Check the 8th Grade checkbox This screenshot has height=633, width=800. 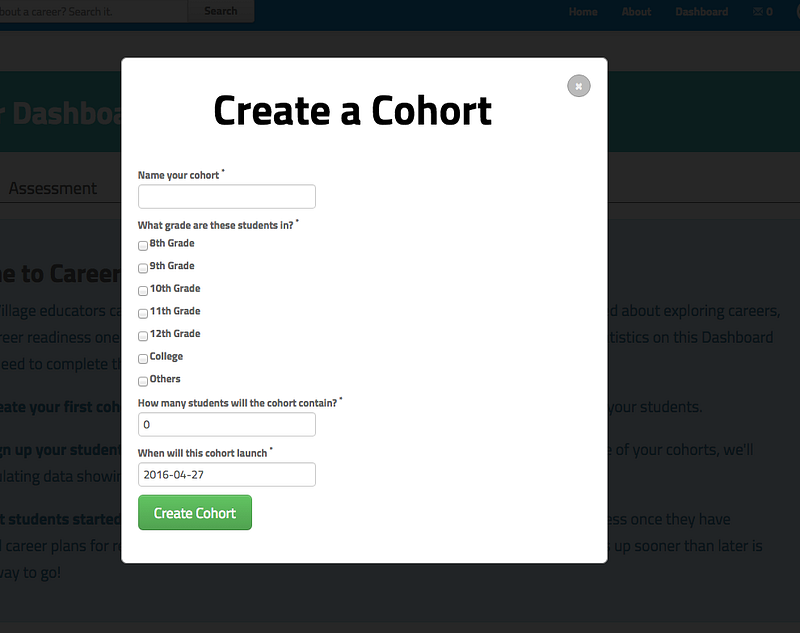coord(143,245)
